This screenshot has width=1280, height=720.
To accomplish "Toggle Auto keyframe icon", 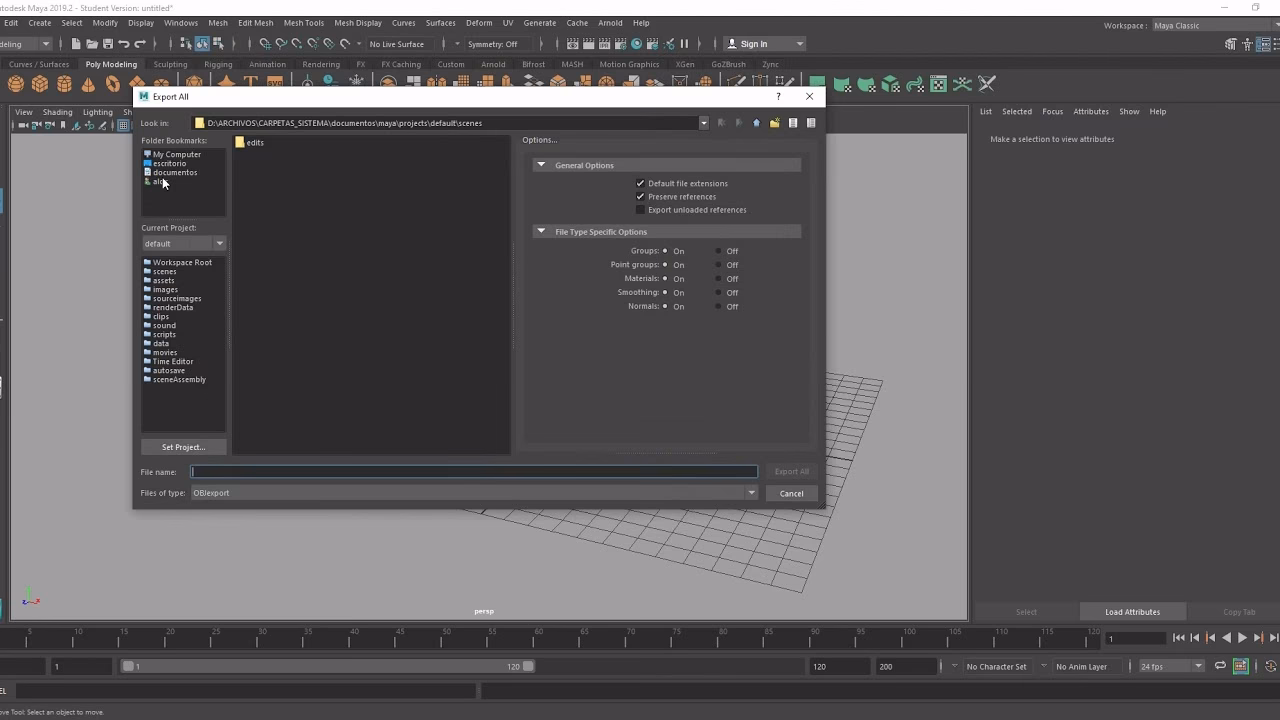I will pos(1270,666).
